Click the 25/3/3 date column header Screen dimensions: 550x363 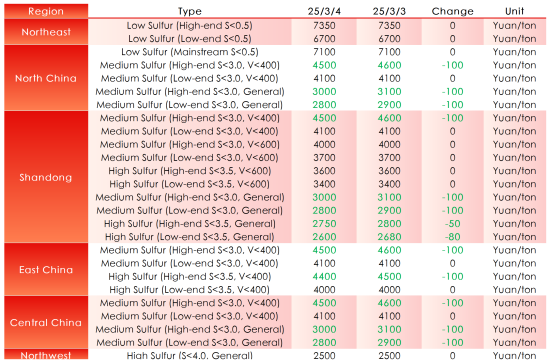389,11
